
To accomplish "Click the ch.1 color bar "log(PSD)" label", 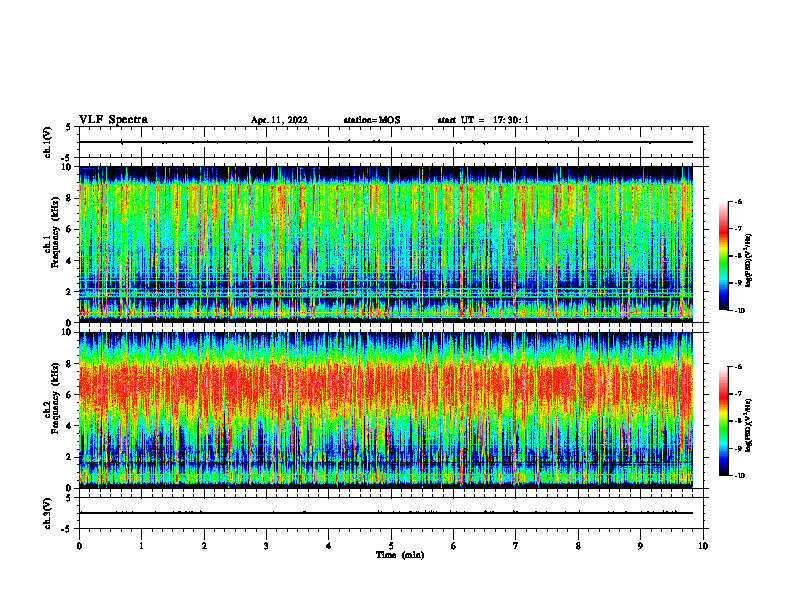I will [750, 261].
